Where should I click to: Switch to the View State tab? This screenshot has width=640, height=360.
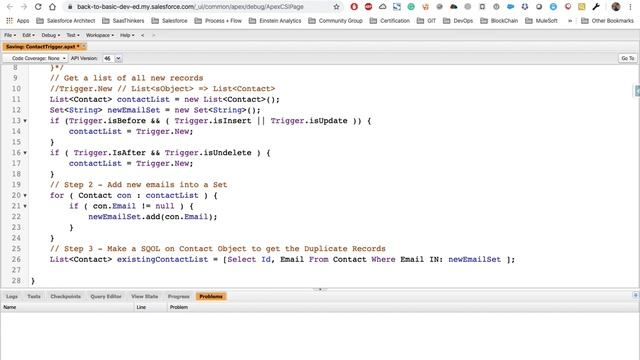[144, 296]
